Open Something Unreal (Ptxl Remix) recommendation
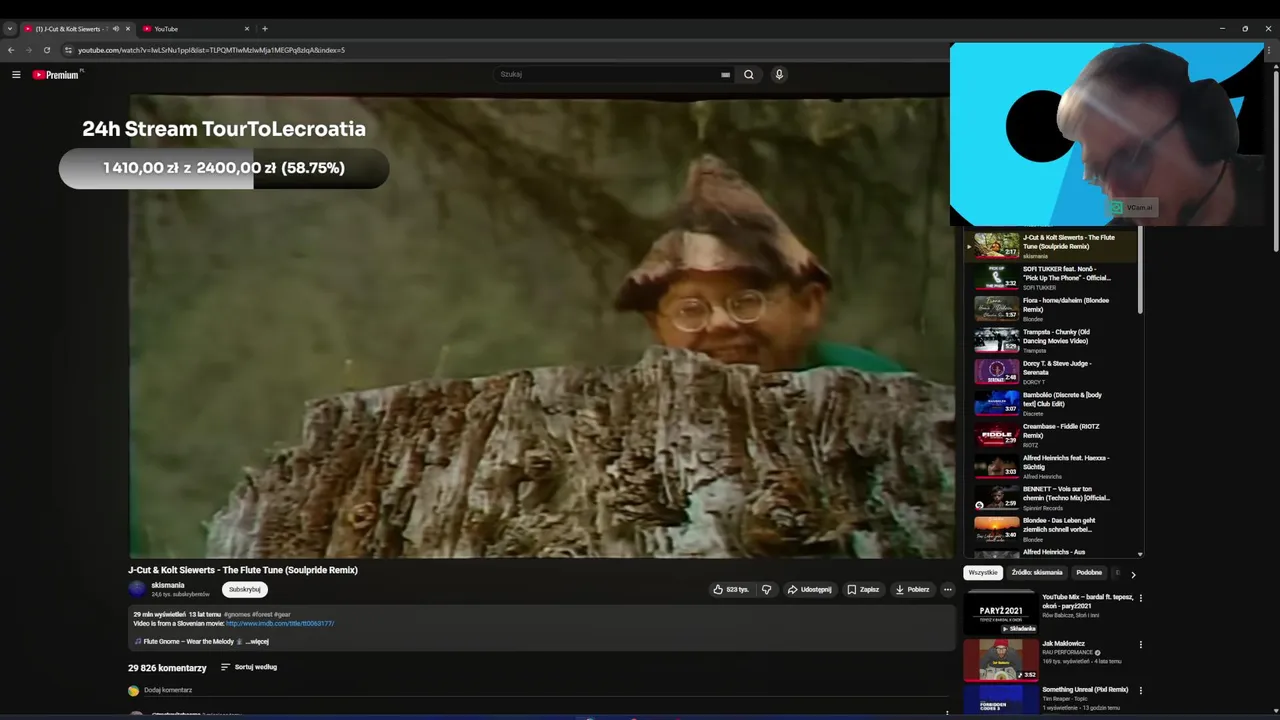Image resolution: width=1280 pixels, height=720 pixels. click(1050, 698)
